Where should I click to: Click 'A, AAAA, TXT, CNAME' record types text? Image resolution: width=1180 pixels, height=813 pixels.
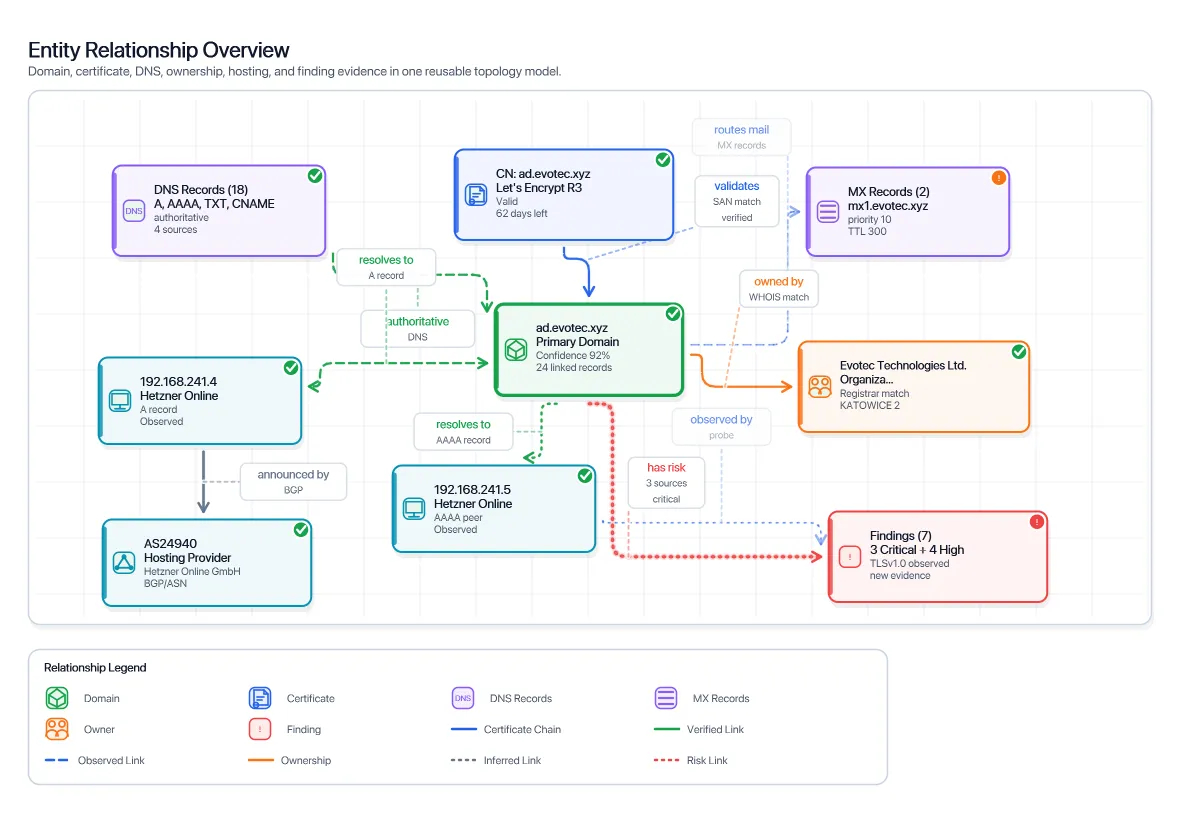click(x=214, y=204)
